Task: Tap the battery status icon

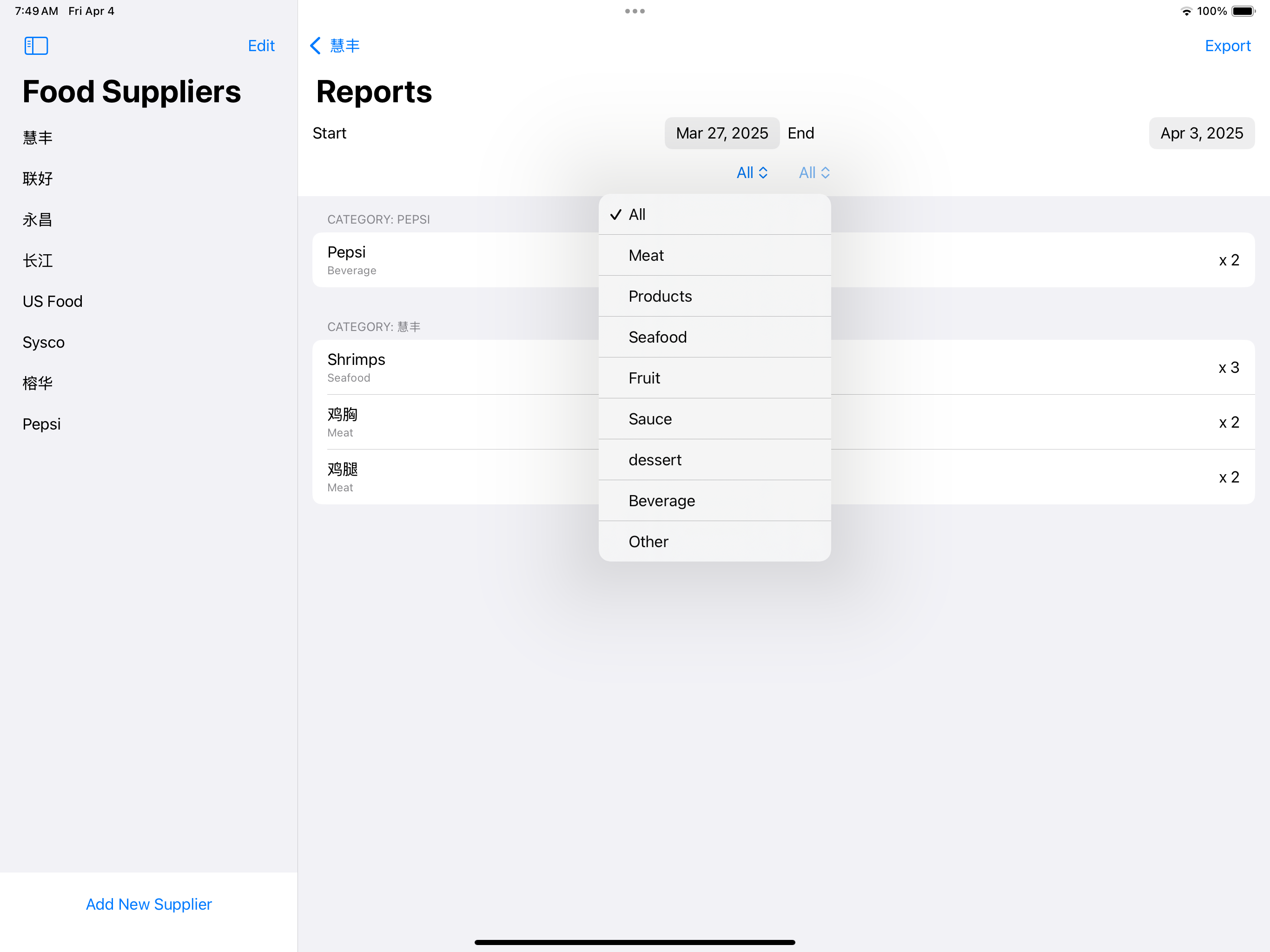Action: point(1244,11)
